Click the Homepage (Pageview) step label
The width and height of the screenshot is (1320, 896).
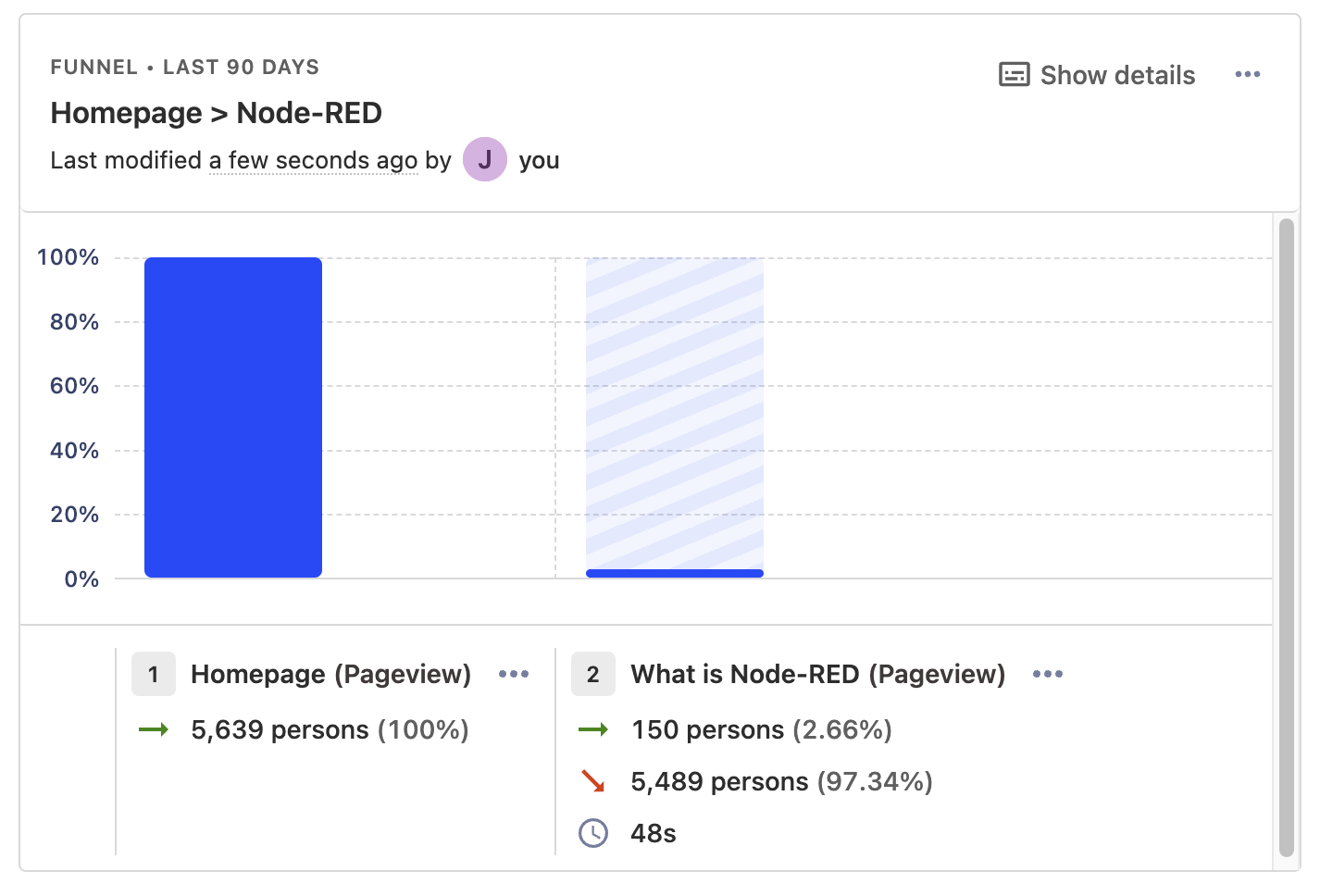tap(330, 674)
